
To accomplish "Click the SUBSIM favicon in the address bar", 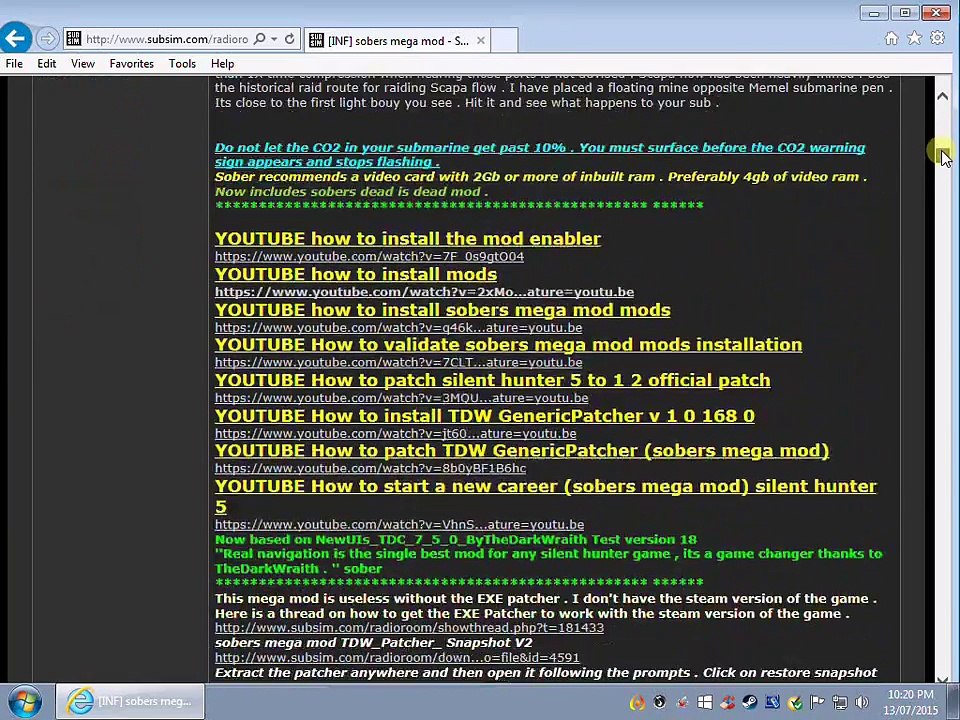I will [x=73, y=39].
